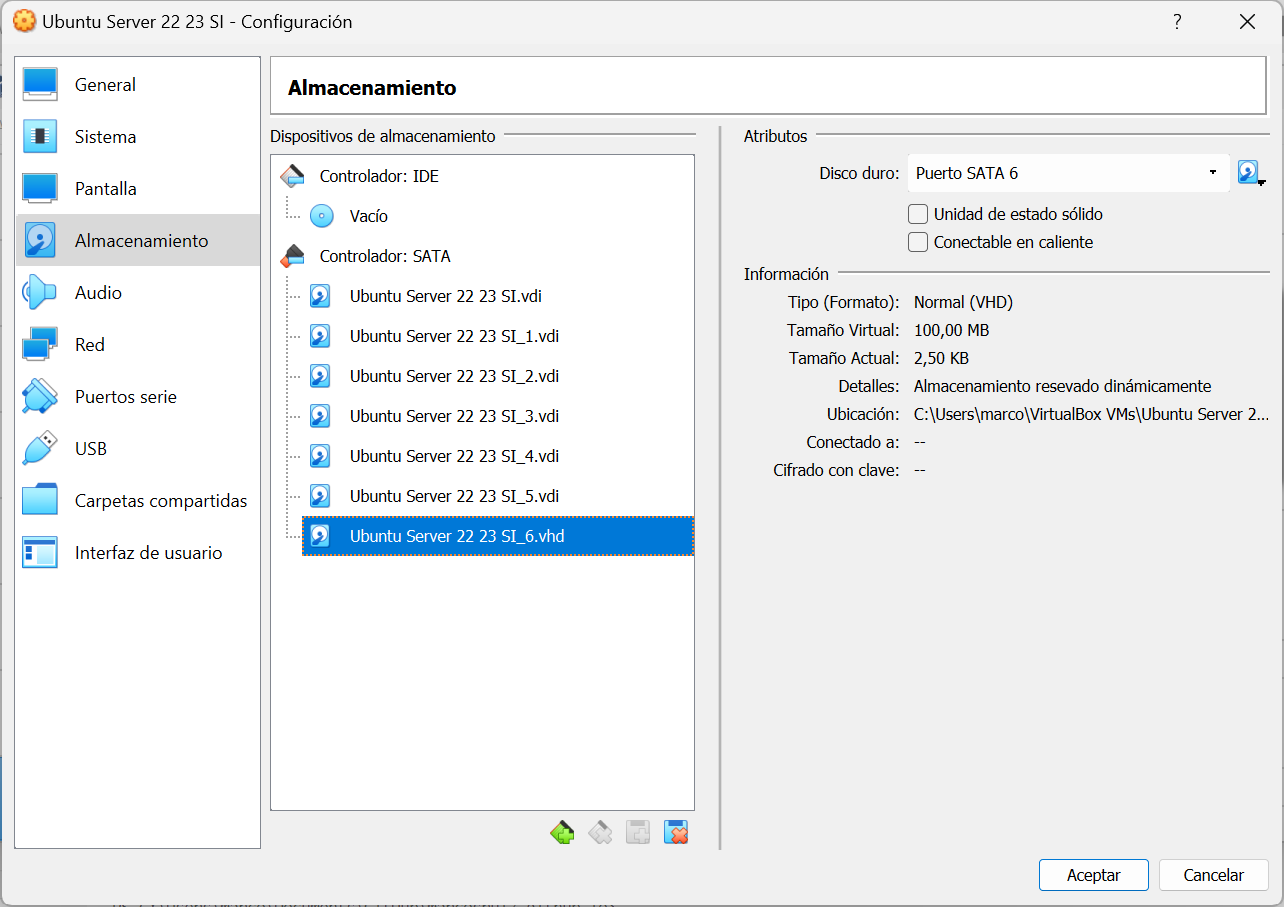The height and width of the screenshot is (907, 1284).
Task: Enable Unidad de estado sólido checkbox
Action: (917, 214)
